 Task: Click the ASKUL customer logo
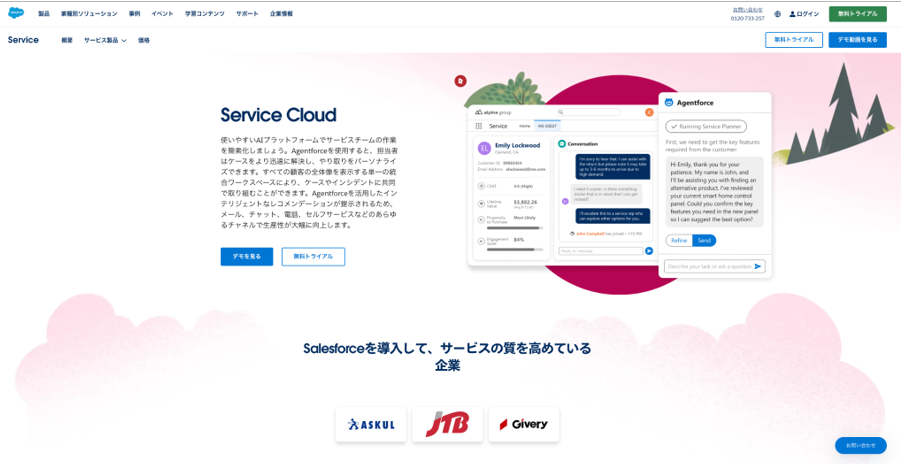pos(371,424)
